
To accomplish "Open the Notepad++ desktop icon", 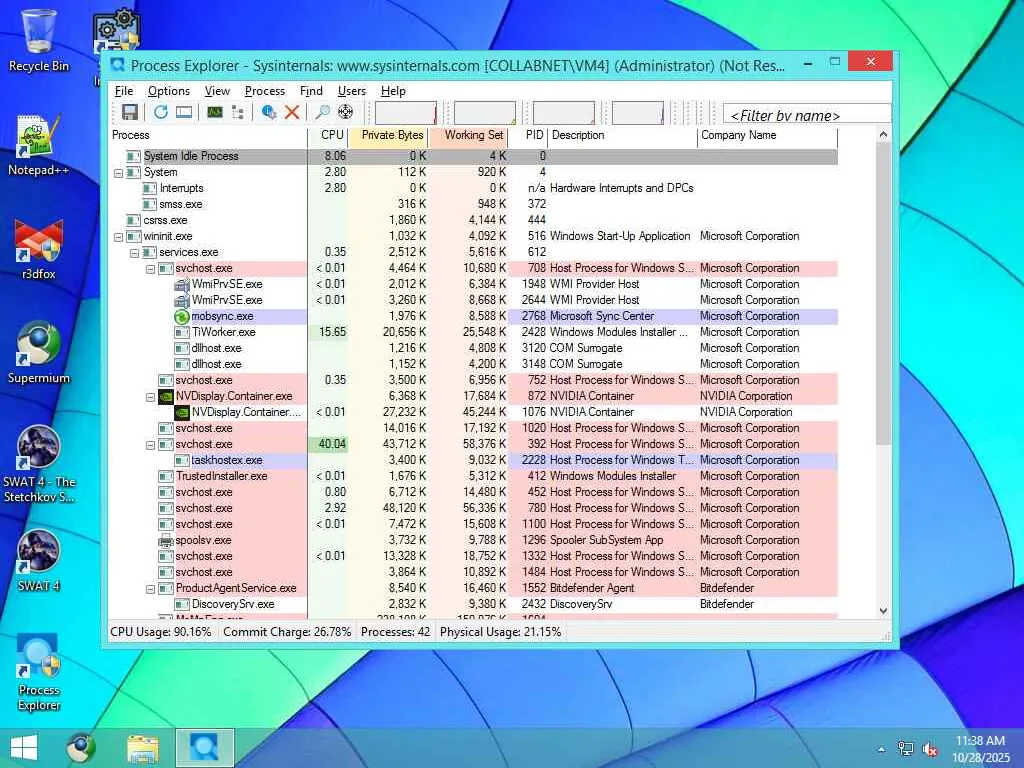I will click(39, 145).
